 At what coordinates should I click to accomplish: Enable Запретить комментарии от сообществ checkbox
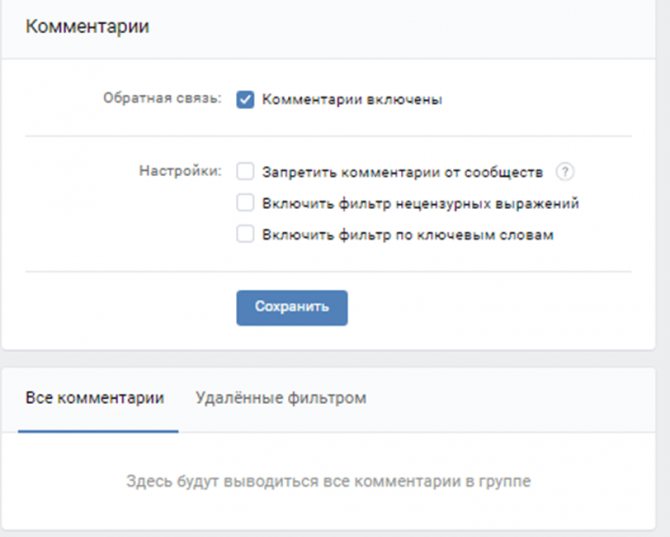(x=245, y=171)
